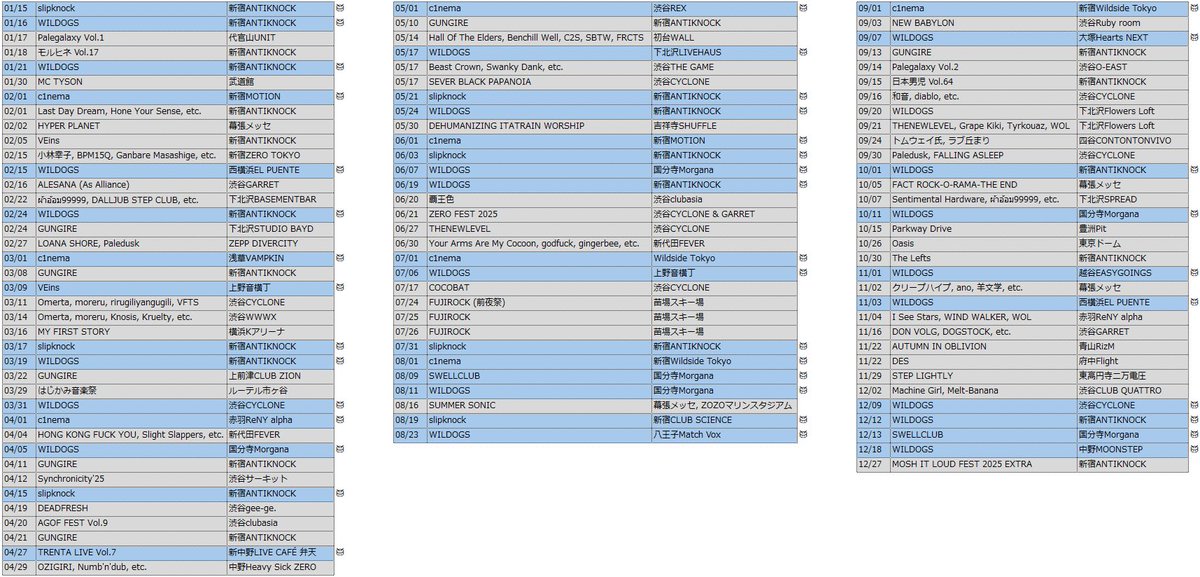Click the '八王子Match Vox' venue cell
This screenshot has width=1200, height=577.
(722, 435)
